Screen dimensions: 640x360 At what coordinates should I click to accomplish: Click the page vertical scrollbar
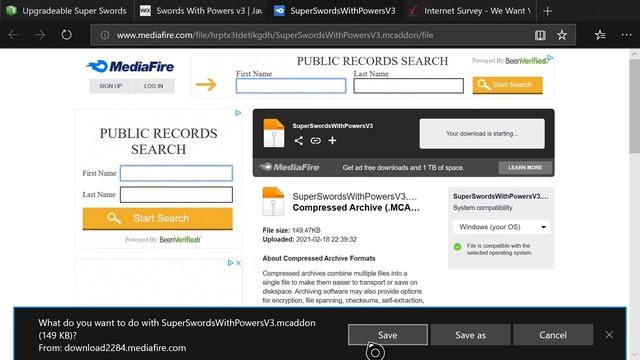click(x=634, y=106)
